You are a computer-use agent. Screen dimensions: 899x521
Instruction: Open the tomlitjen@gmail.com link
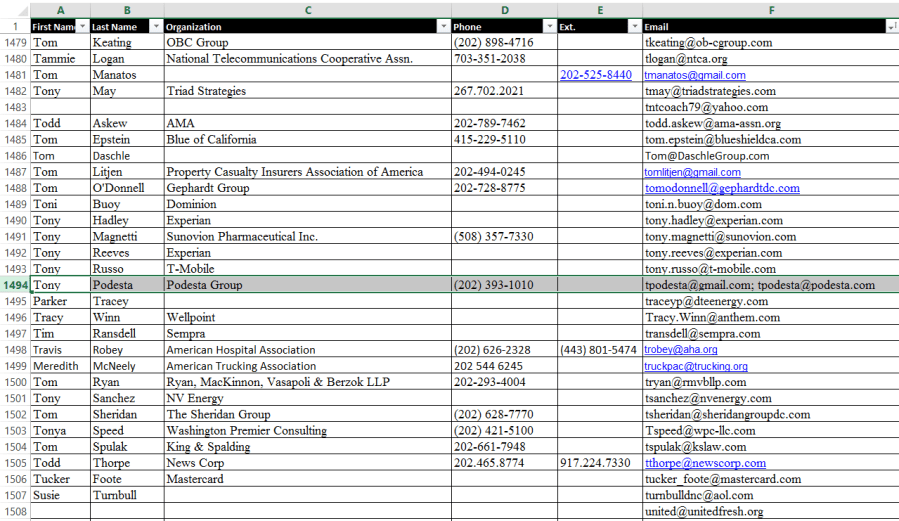pos(692,172)
